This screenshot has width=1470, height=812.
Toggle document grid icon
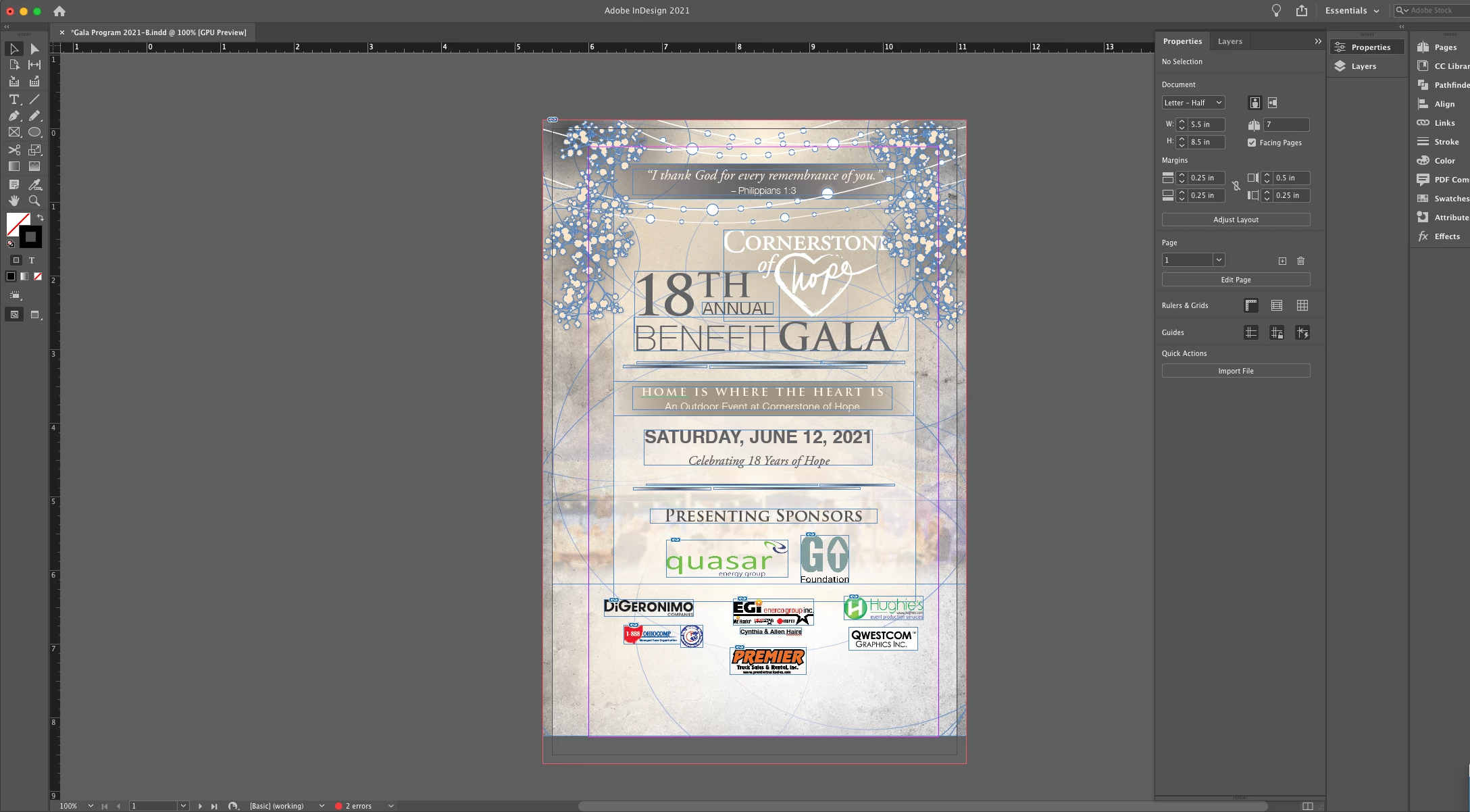point(1302,305)
